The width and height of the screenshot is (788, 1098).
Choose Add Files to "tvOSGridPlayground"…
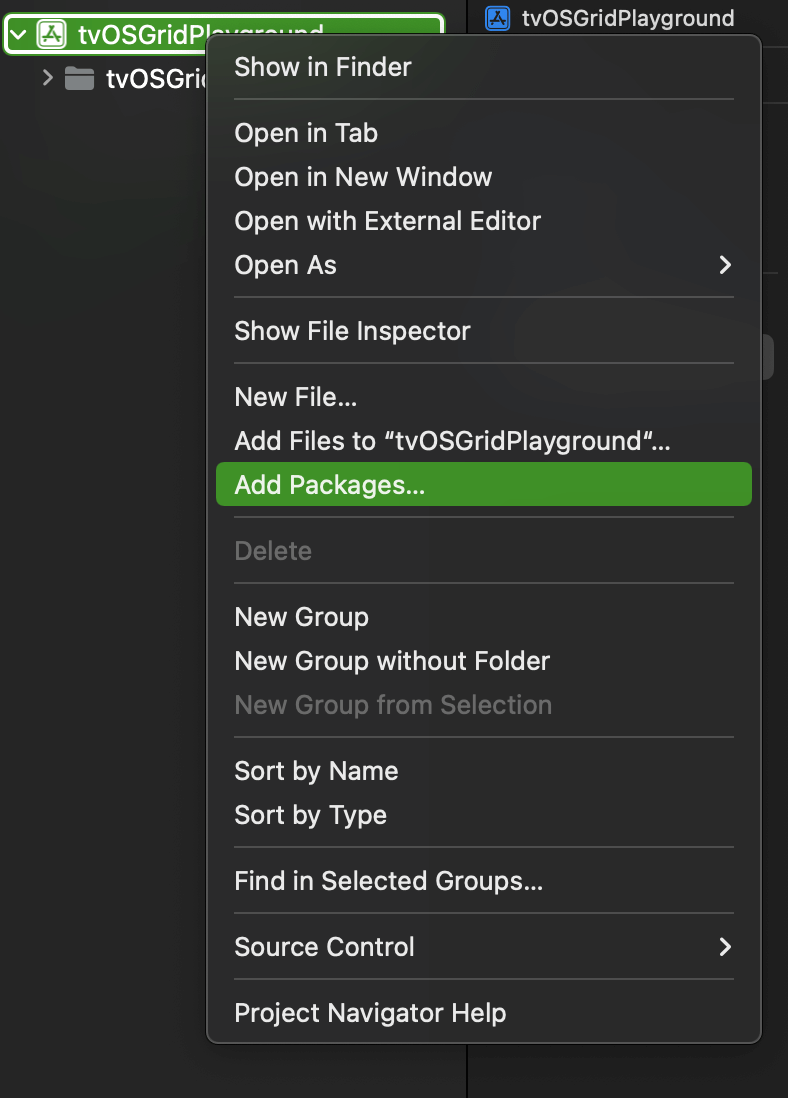point(483,441)
